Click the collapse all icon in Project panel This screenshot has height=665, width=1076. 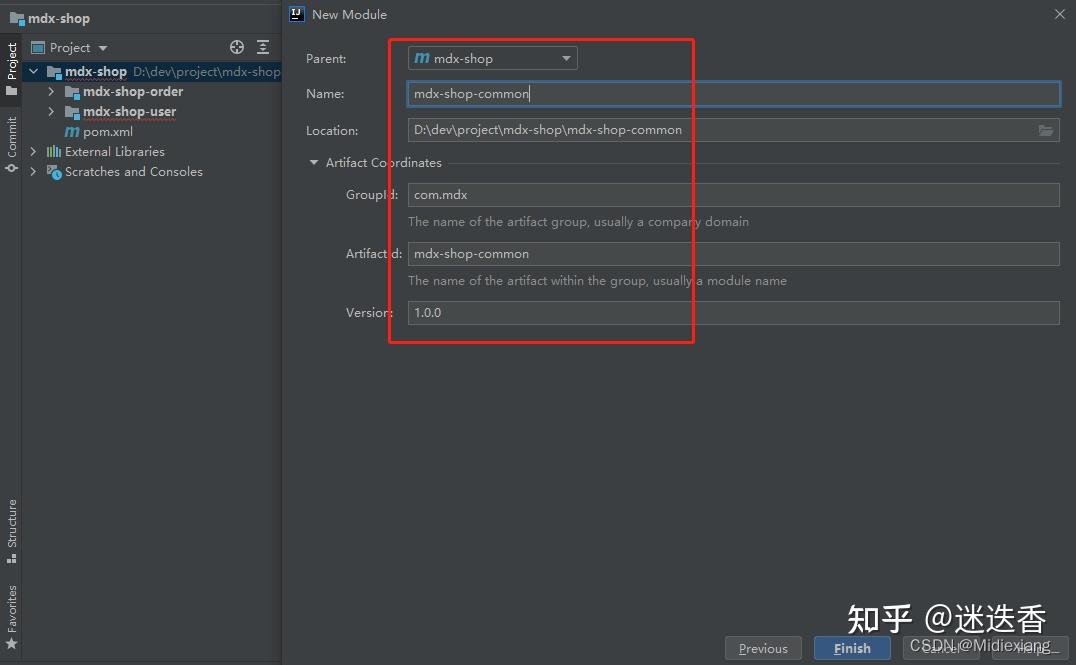tap(263, 47)
